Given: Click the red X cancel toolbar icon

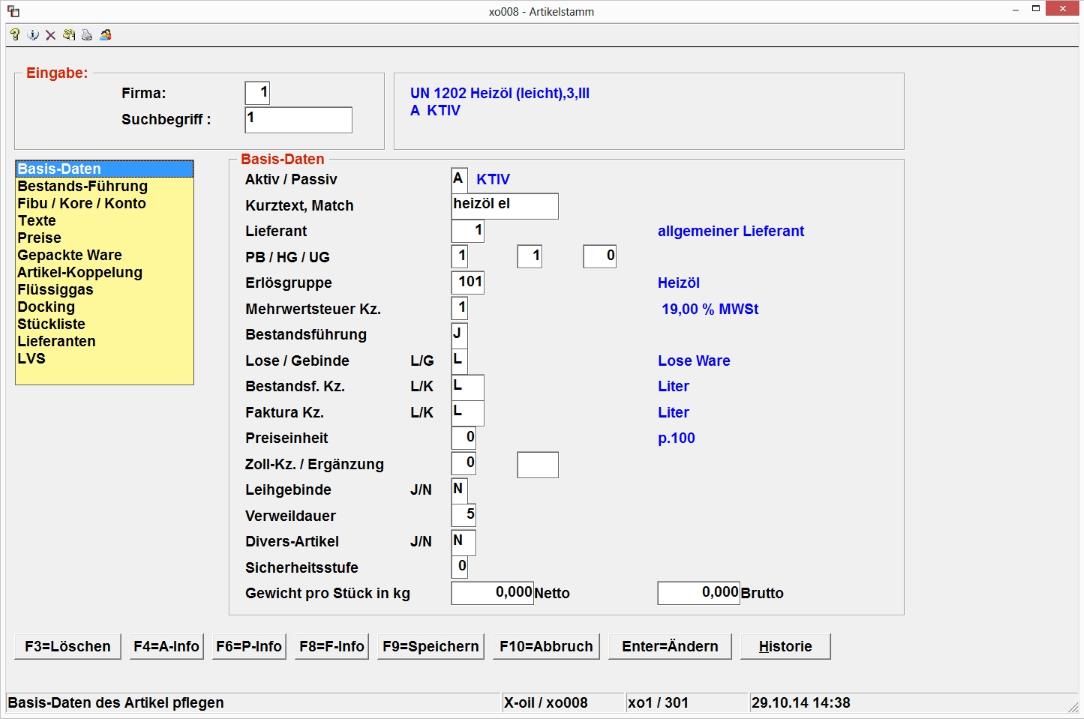Looking at the screenshot, I should point(50,35).
